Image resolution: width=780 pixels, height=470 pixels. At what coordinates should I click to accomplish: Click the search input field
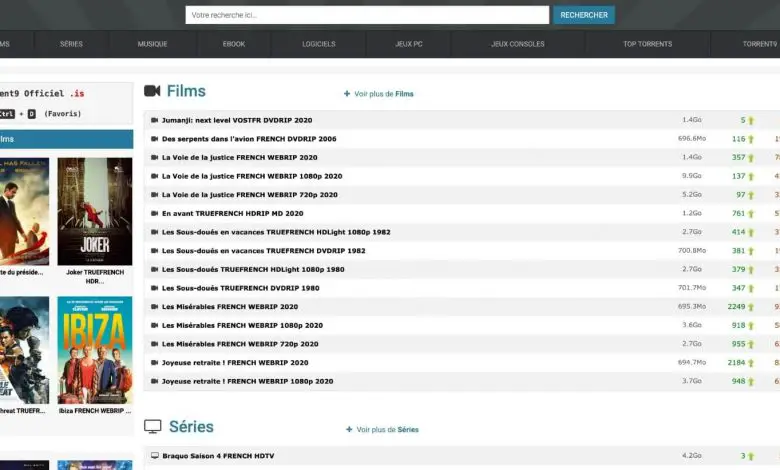click(367, 15)
